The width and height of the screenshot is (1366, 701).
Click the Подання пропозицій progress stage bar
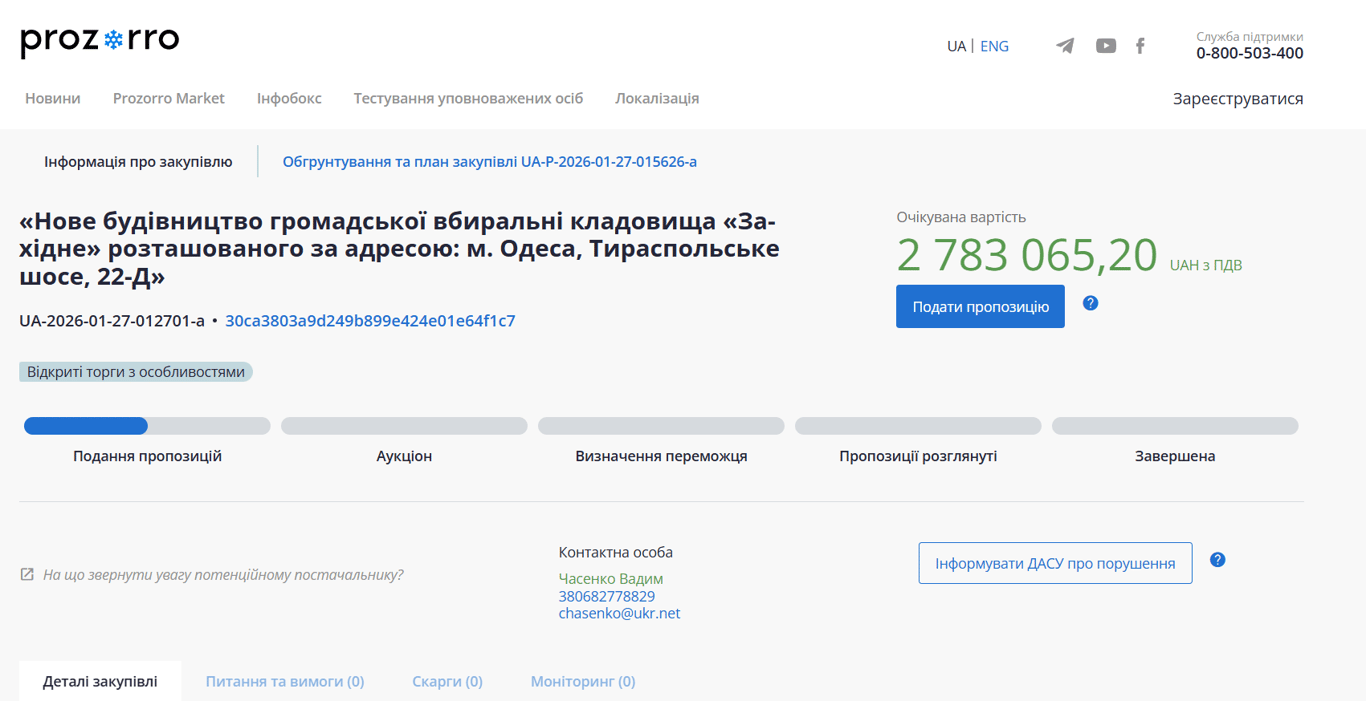pos(146,425)
